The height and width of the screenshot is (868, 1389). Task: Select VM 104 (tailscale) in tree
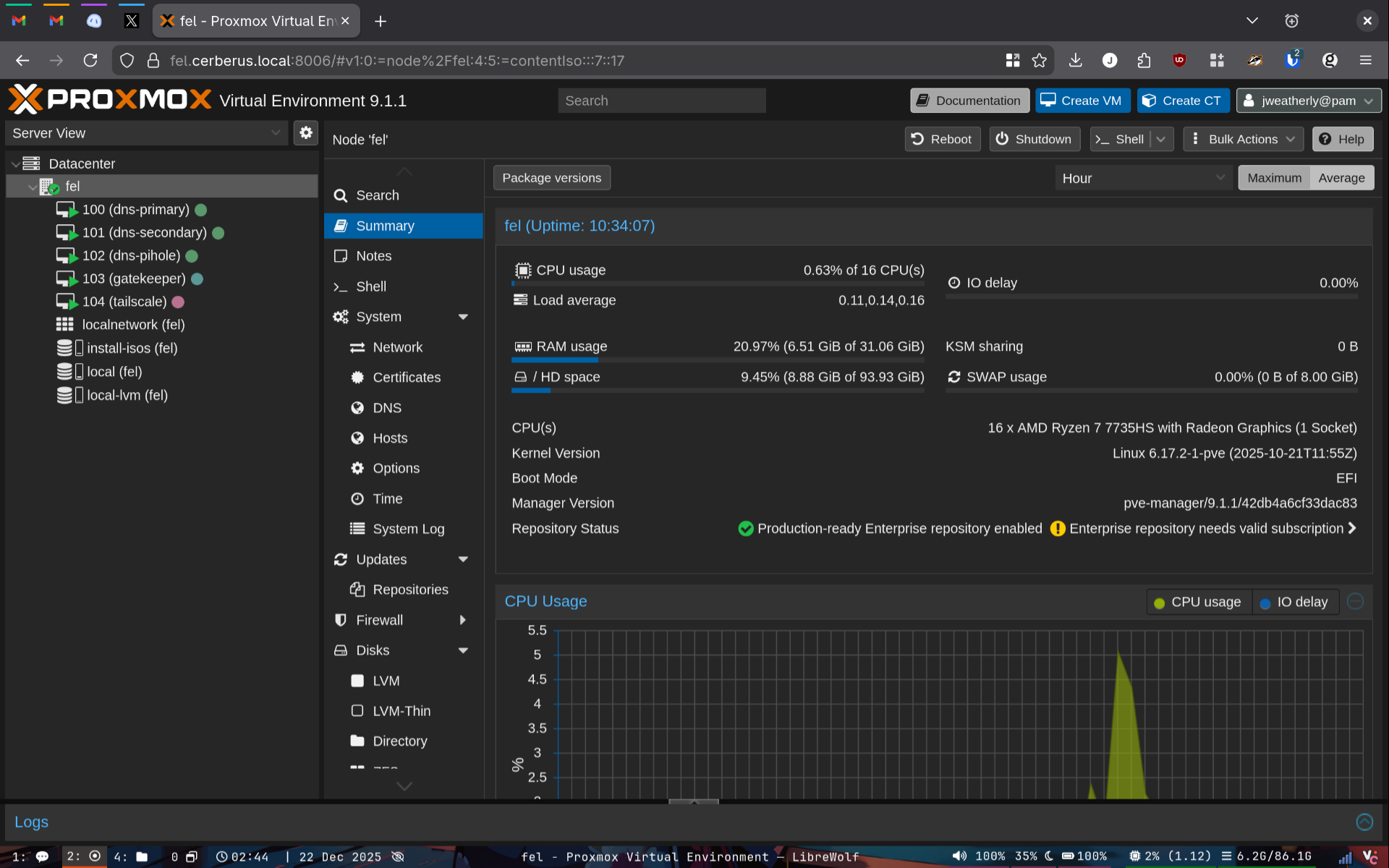coord(124,302)
